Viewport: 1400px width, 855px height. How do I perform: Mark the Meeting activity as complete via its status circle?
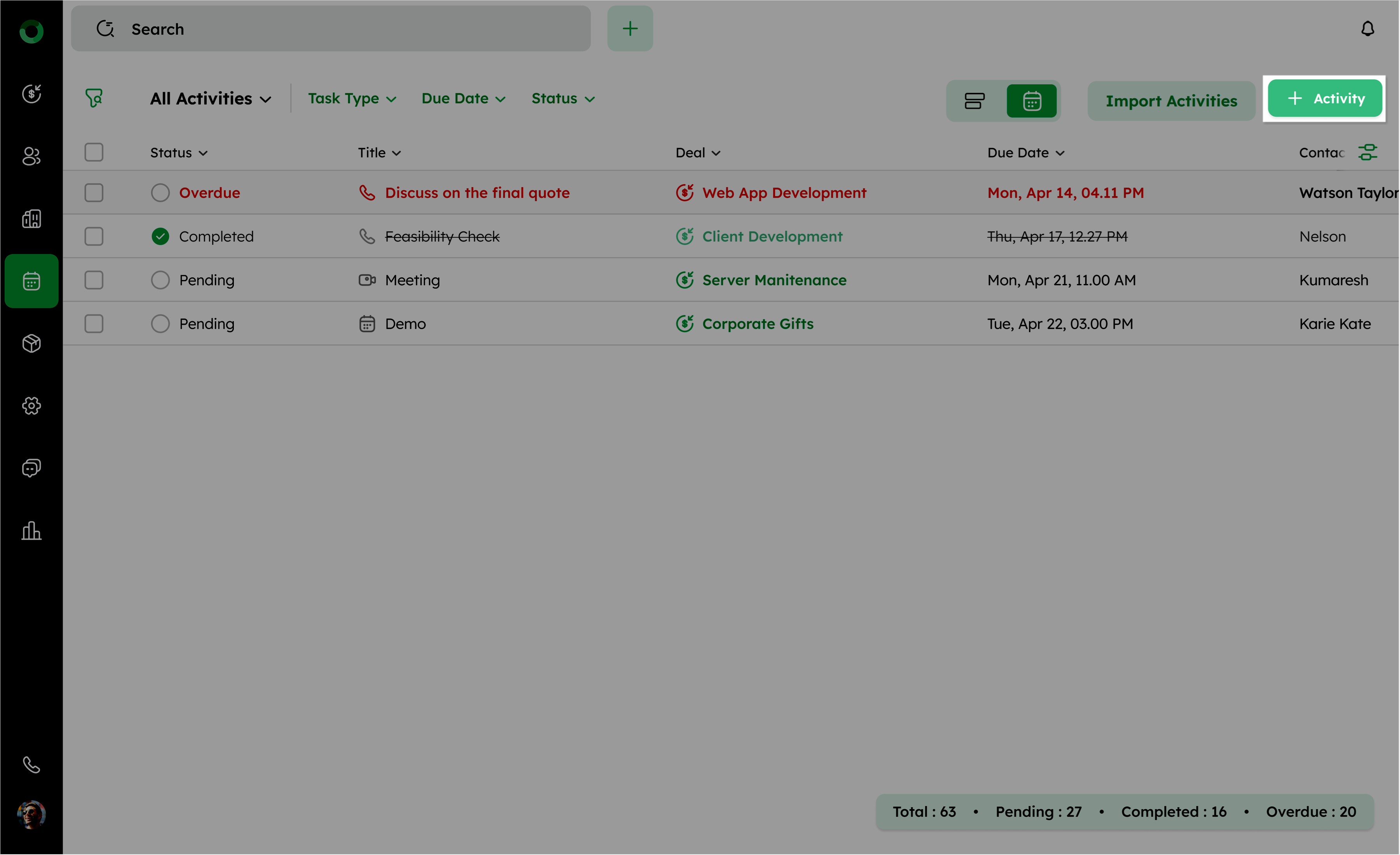point(160,280)
